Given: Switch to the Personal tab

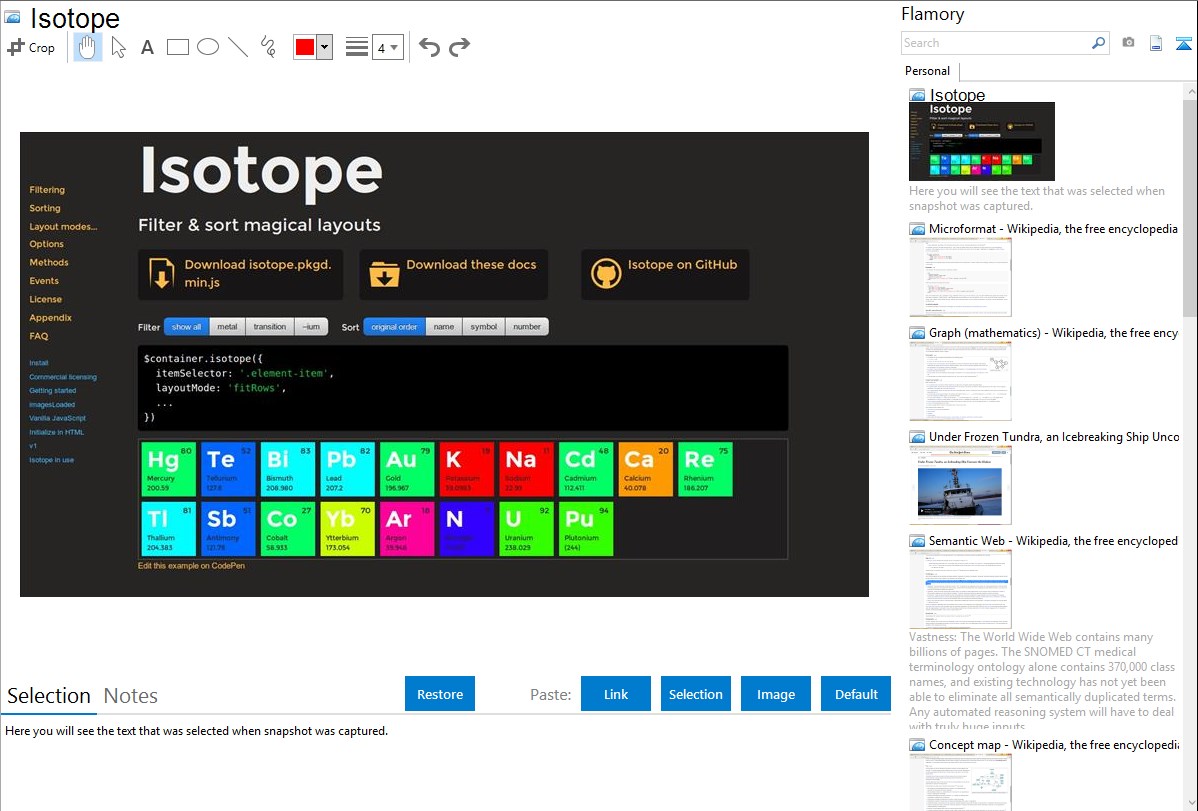Looking at the screenshot, I should pos(928,71).
